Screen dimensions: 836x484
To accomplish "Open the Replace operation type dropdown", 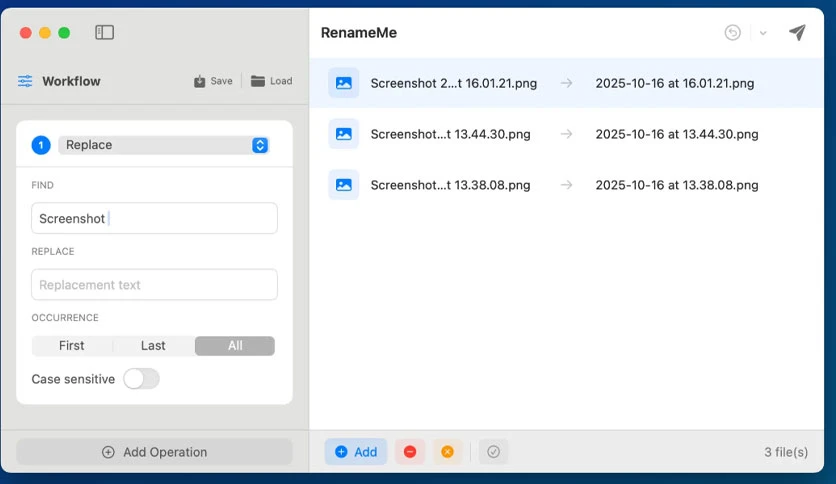I will [164, 145].
